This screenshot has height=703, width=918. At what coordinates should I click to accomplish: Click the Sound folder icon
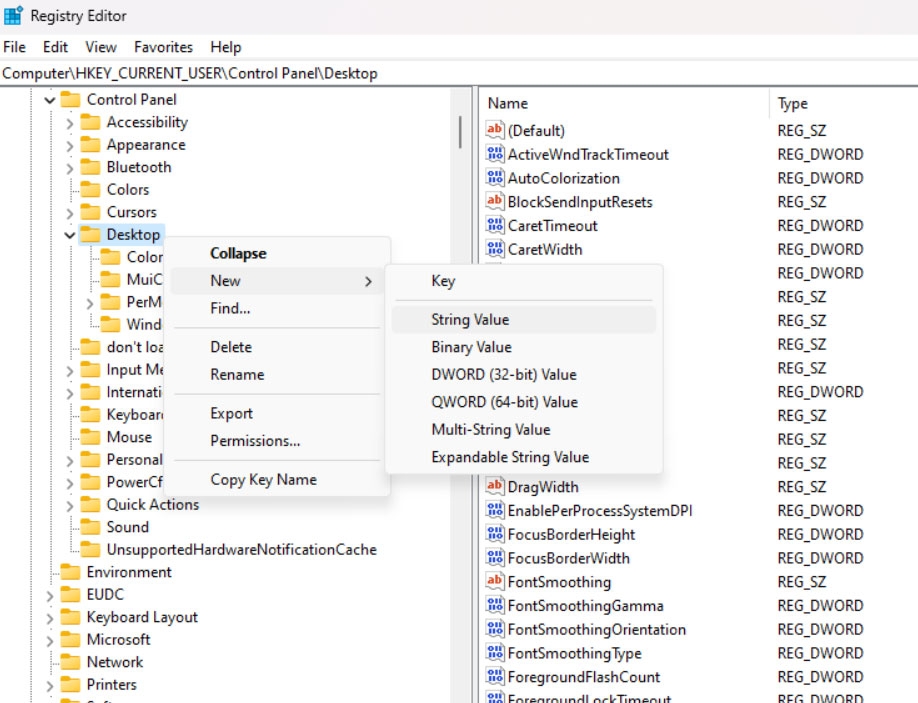pos(90,527)
